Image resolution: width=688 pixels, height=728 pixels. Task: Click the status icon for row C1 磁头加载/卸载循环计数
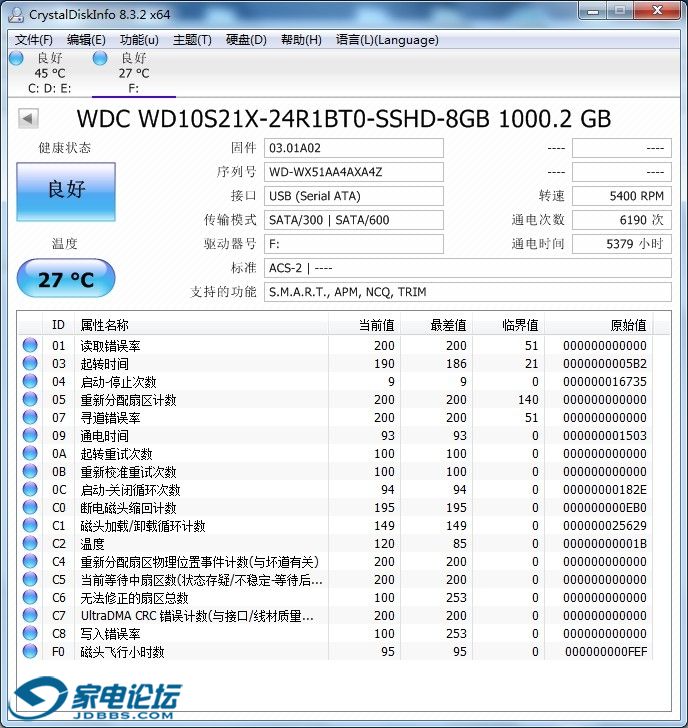tap(30, 525)
